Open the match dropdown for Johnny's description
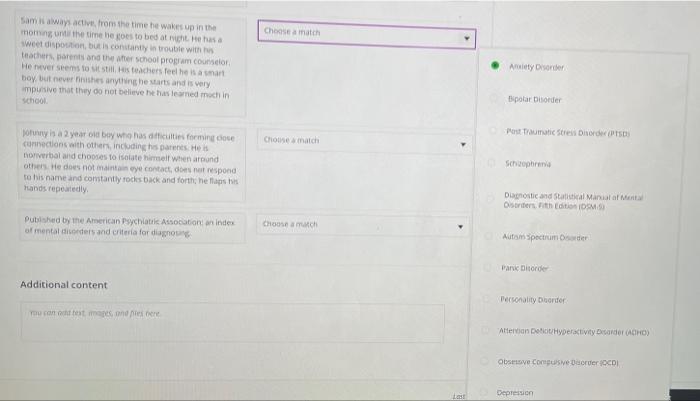700x401 pixels. (x=364, y=141)
